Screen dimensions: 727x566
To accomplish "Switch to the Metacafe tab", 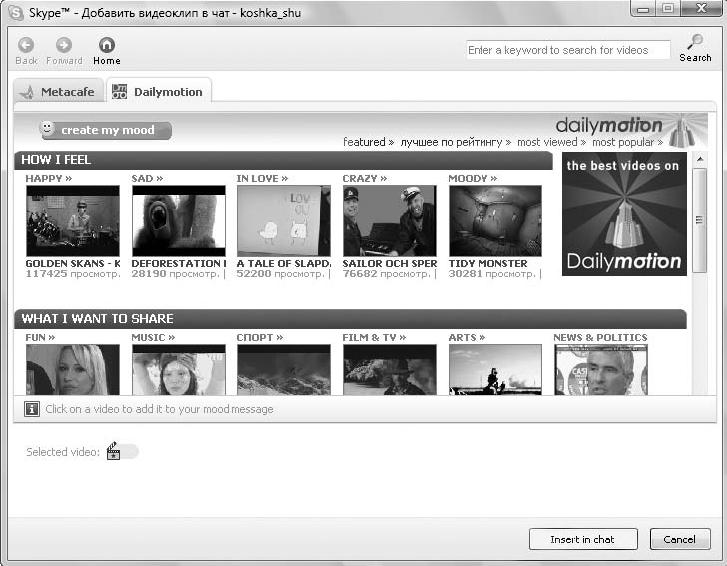I will coord(58,92).
